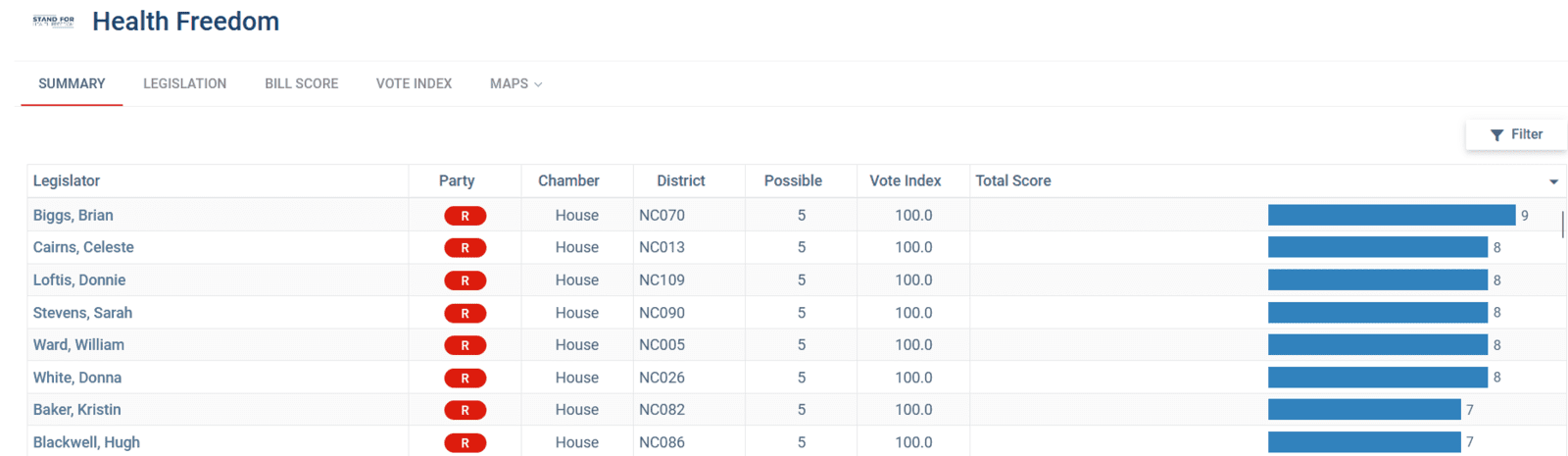Click the R party badge for Biggs, Brian

[465, 216]
